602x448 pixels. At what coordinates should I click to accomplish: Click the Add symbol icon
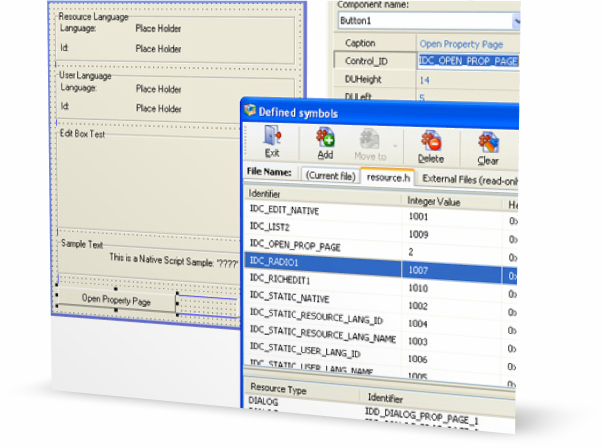click(325, 144)
